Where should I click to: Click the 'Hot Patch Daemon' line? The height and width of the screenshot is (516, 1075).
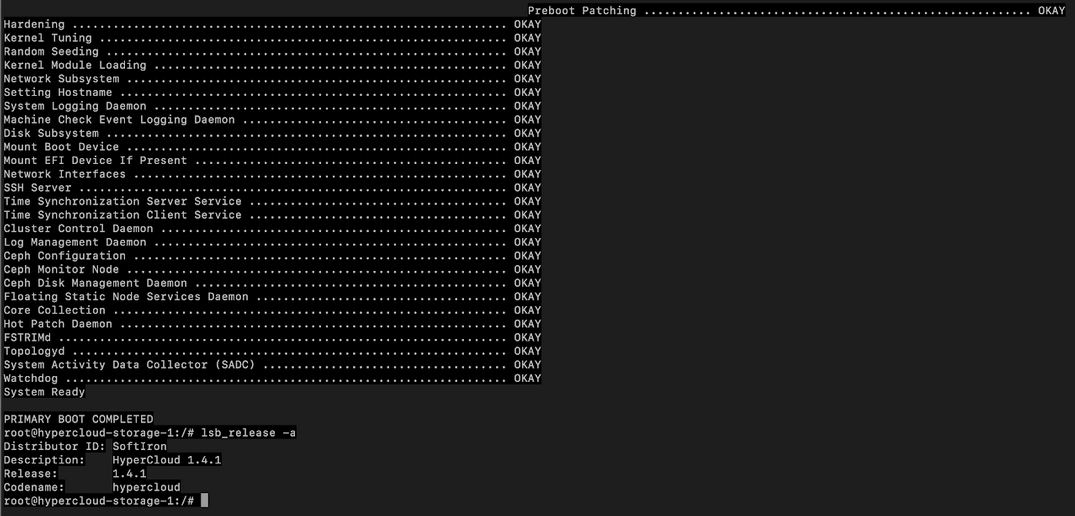(58, 324)
